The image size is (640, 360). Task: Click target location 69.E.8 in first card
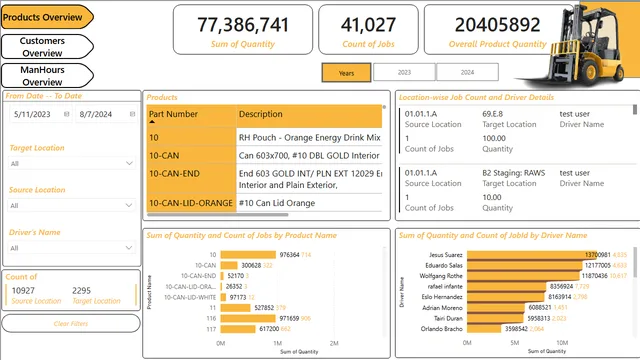point(492,114)
